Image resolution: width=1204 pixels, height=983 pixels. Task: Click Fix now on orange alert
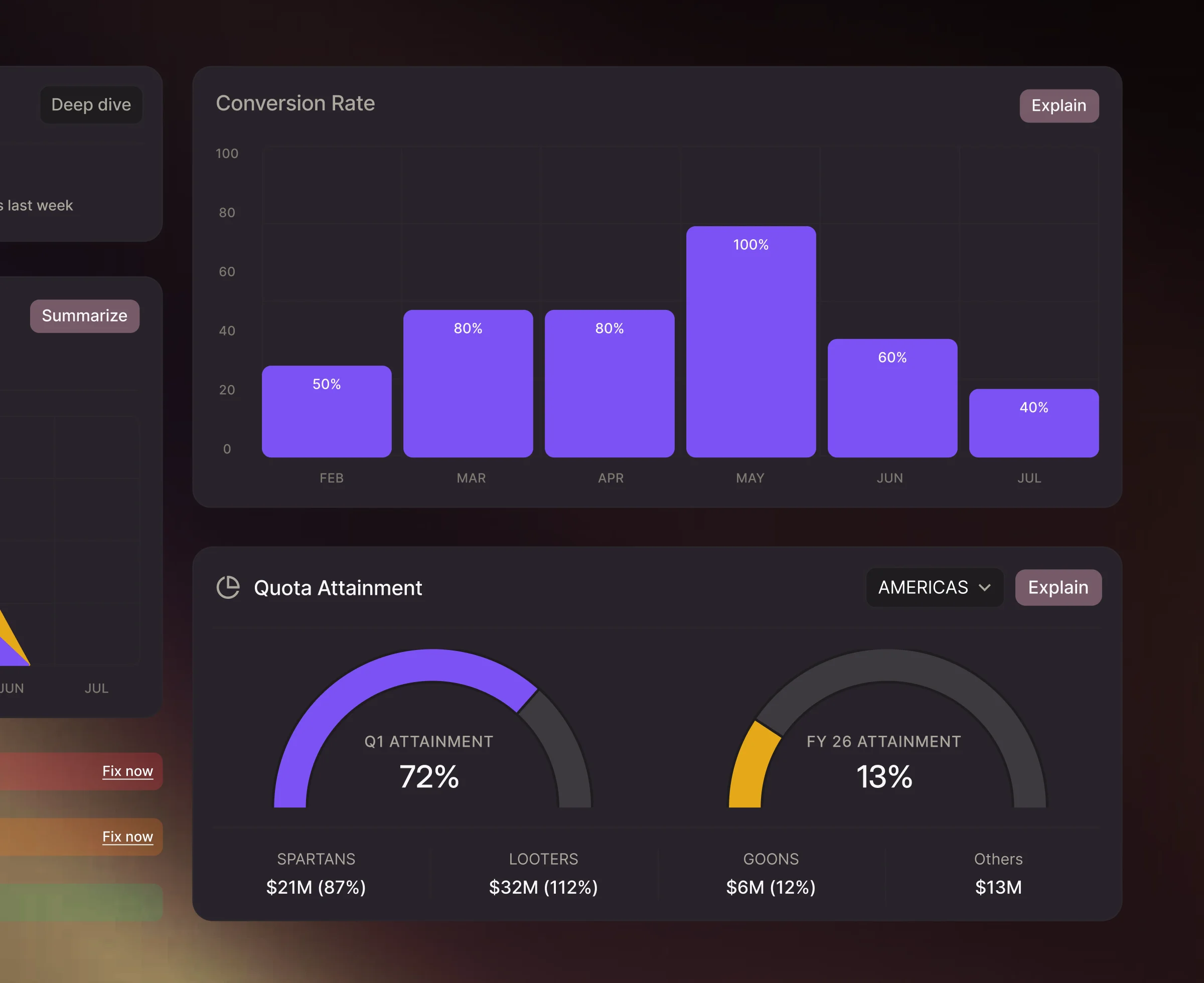tap(127, 837)
